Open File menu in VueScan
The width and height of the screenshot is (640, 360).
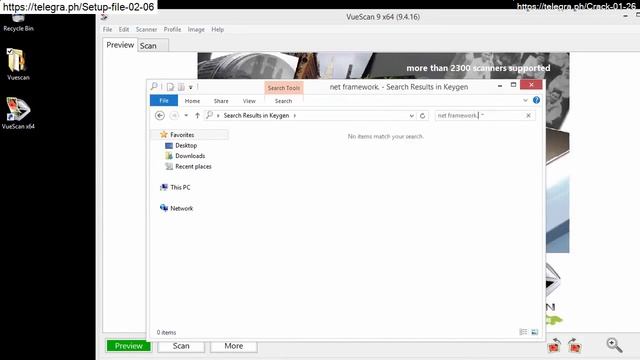[107, 29]
